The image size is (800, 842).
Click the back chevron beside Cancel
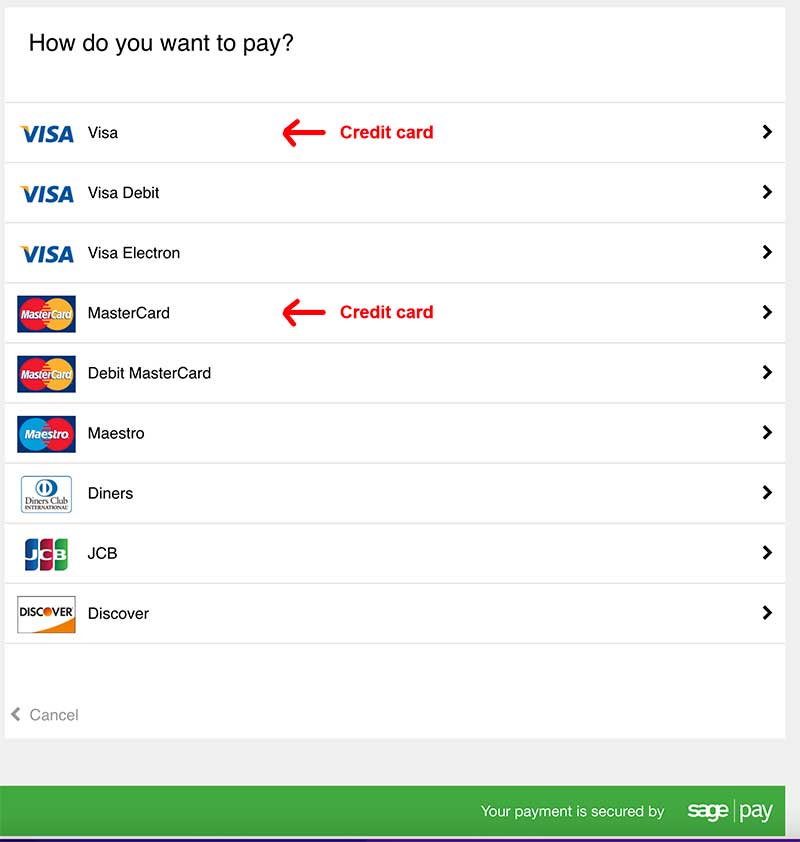coord(16,714)
